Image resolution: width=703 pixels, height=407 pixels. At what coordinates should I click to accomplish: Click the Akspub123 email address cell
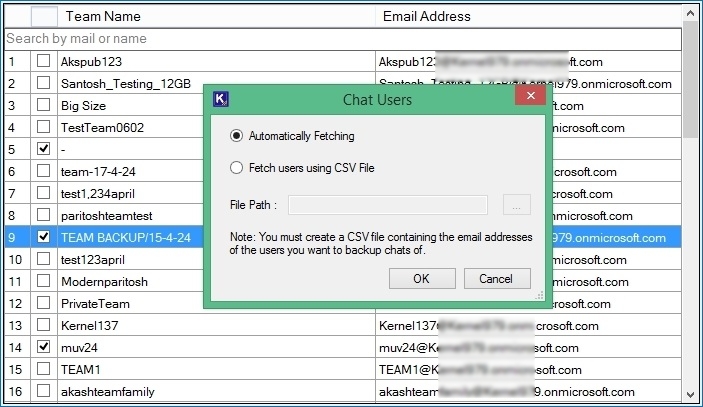click(x=529, y=61)
